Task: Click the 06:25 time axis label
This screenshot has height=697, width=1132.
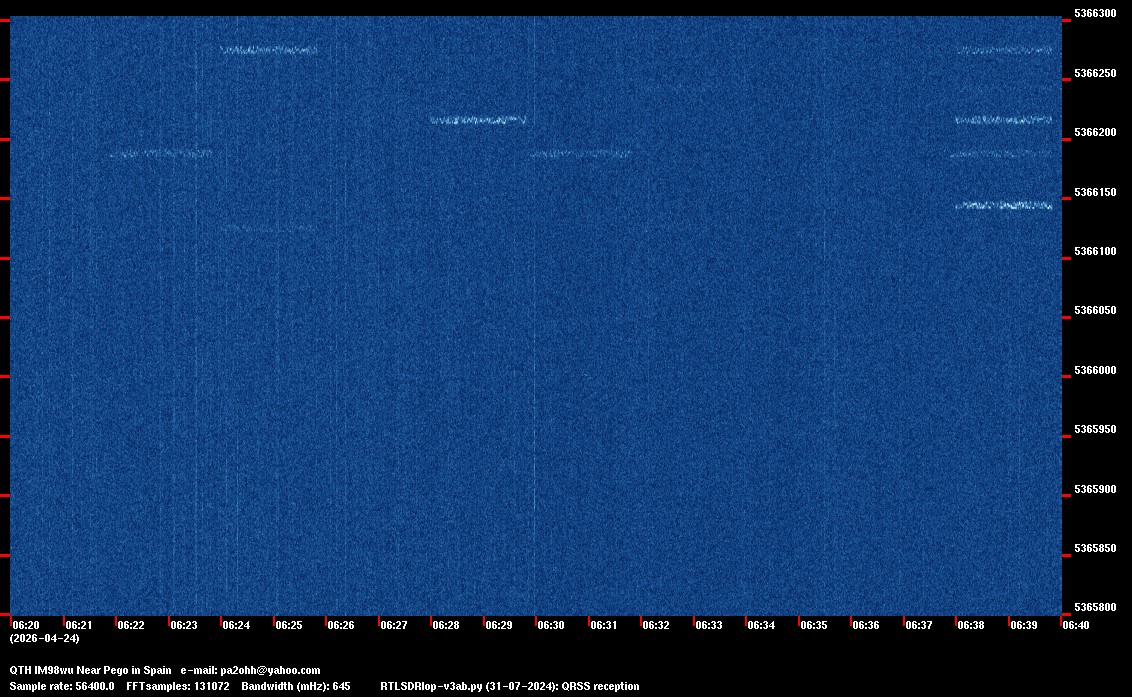Action: click(289, 625)
